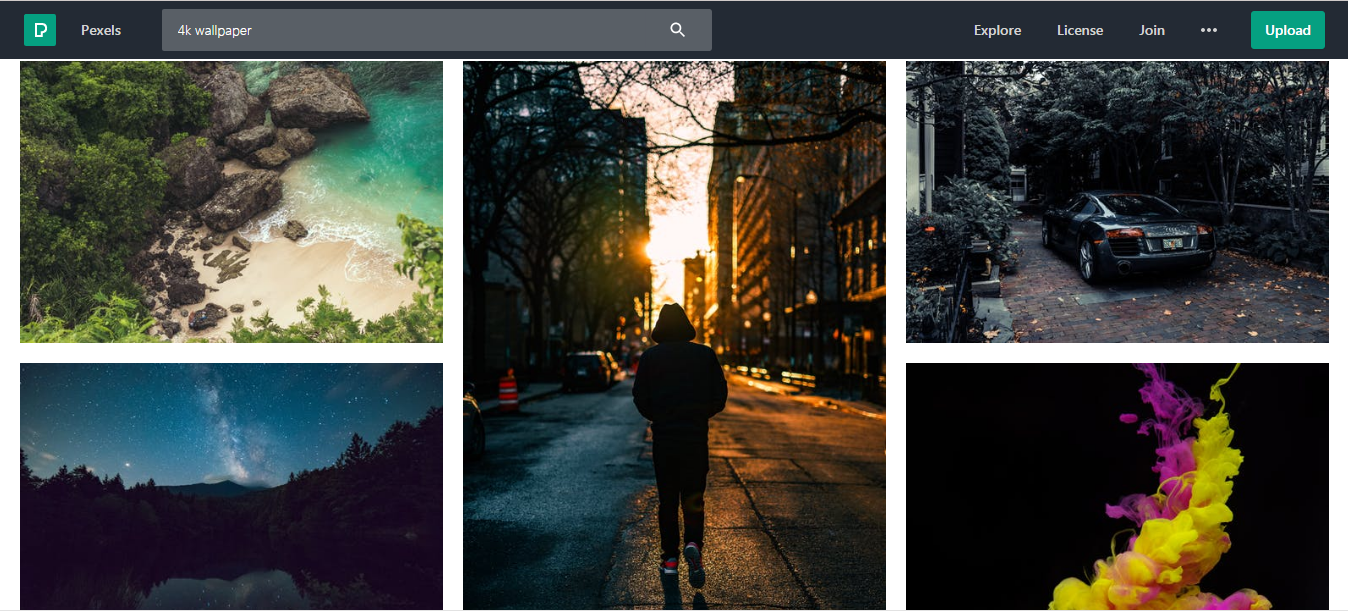The width and height of the screenshot is (1348, 611).
Task: Open the aerial beach and rocks photo
Action: click(x=231, y=202)
